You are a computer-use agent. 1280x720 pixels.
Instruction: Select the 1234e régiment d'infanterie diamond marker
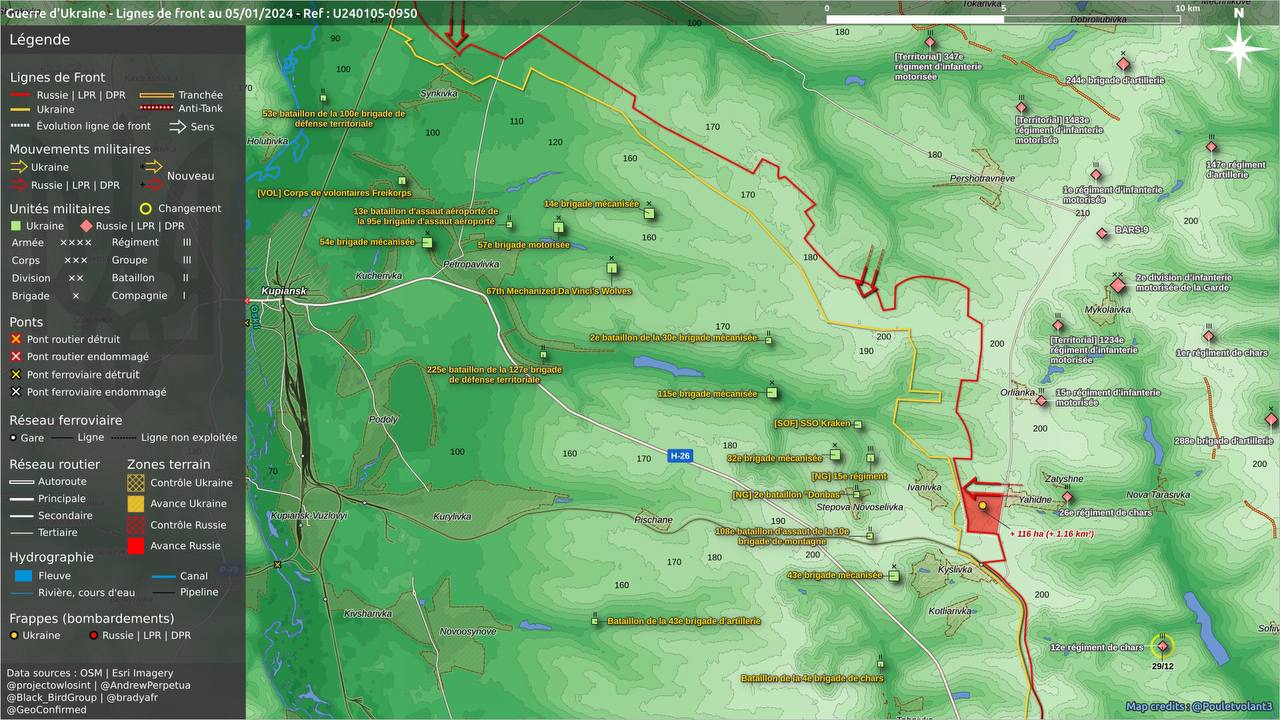(1058, 326)
